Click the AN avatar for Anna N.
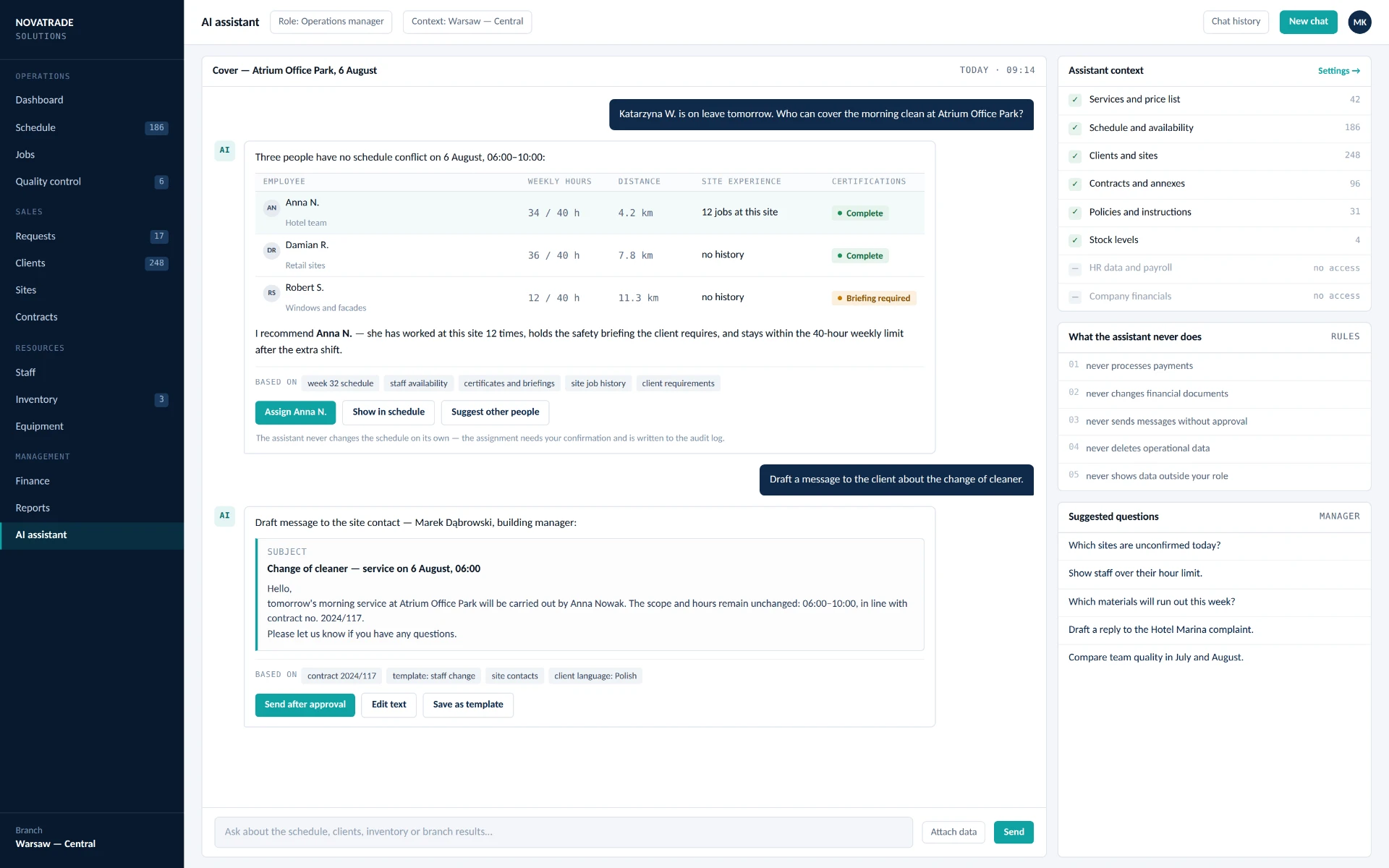The height and width of the screenshot is (868, 1389). coord(271,208)
